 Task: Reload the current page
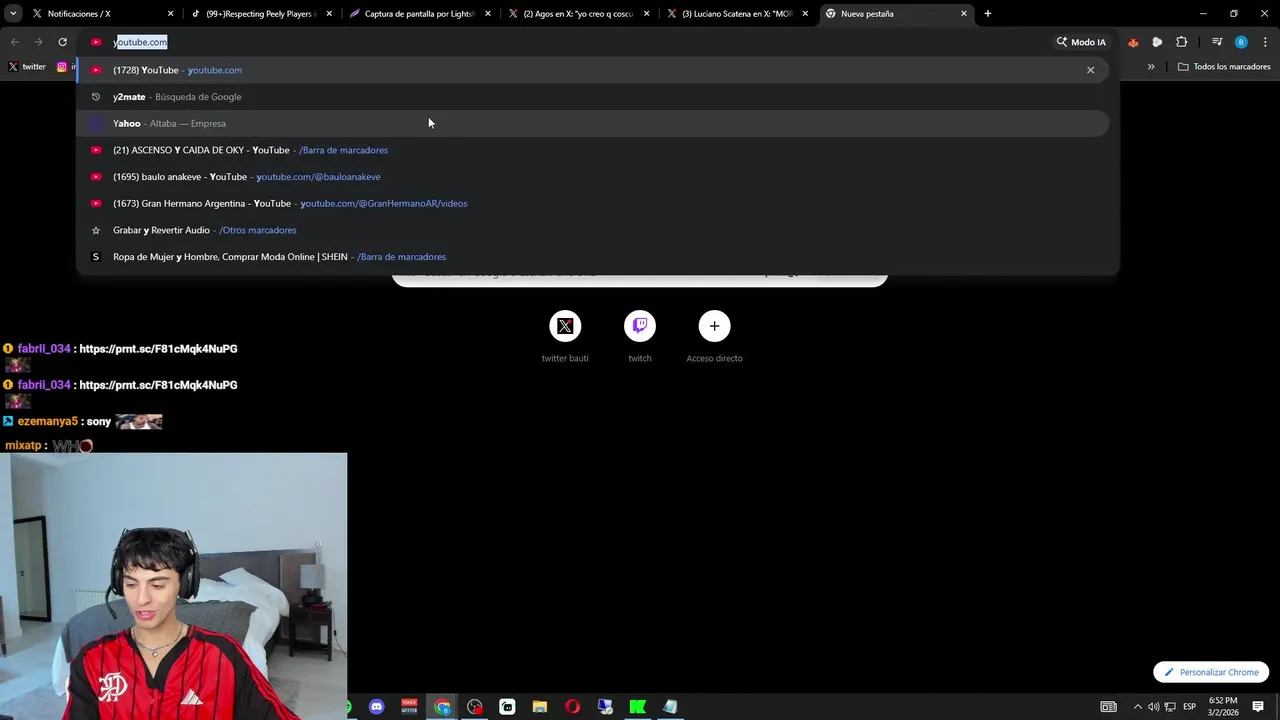tap(62, 42)
